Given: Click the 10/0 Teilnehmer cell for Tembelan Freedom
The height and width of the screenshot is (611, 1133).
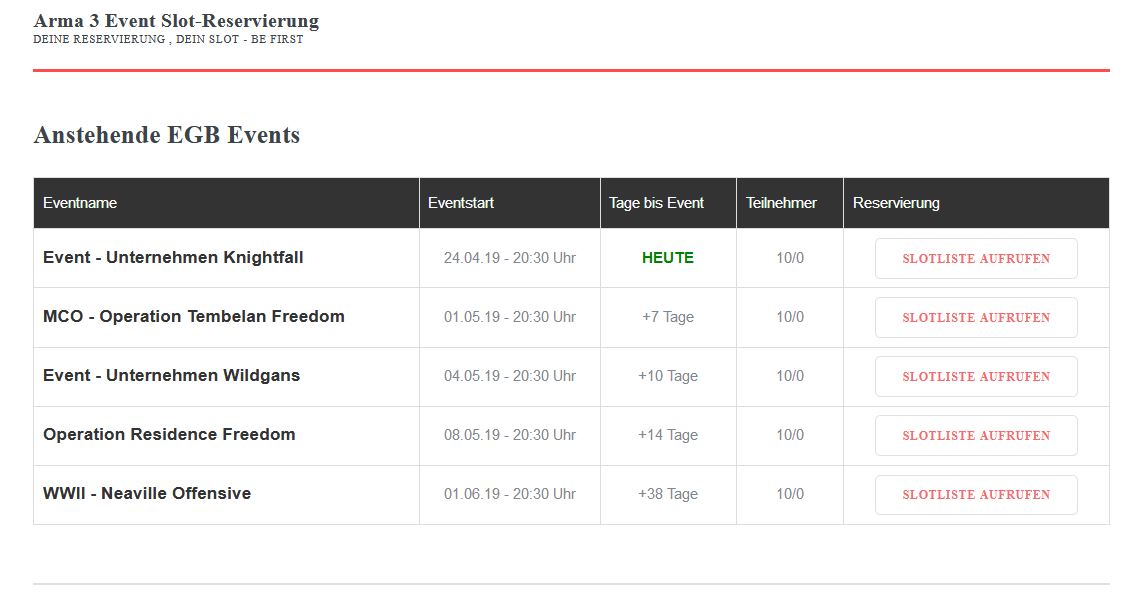Looking at the screenshot, I should click(x=790, y=317).
